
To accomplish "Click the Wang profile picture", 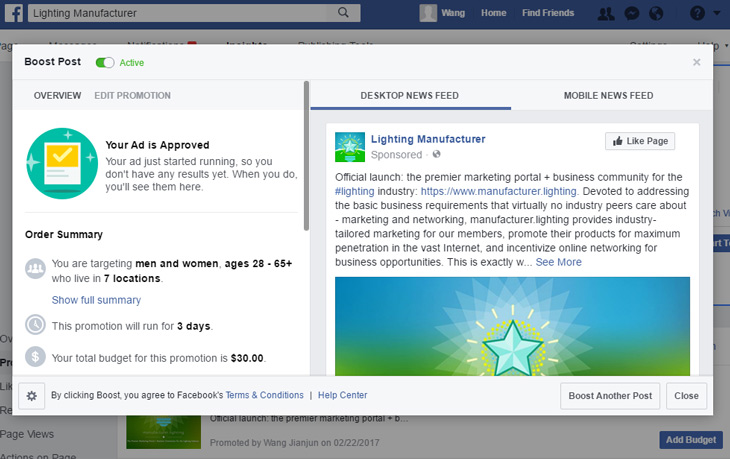I will pos(428,13).
